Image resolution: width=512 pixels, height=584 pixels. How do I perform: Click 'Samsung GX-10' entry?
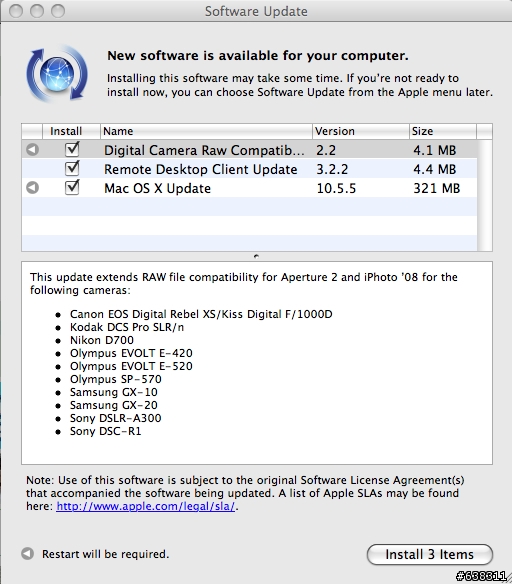(114, 392)
